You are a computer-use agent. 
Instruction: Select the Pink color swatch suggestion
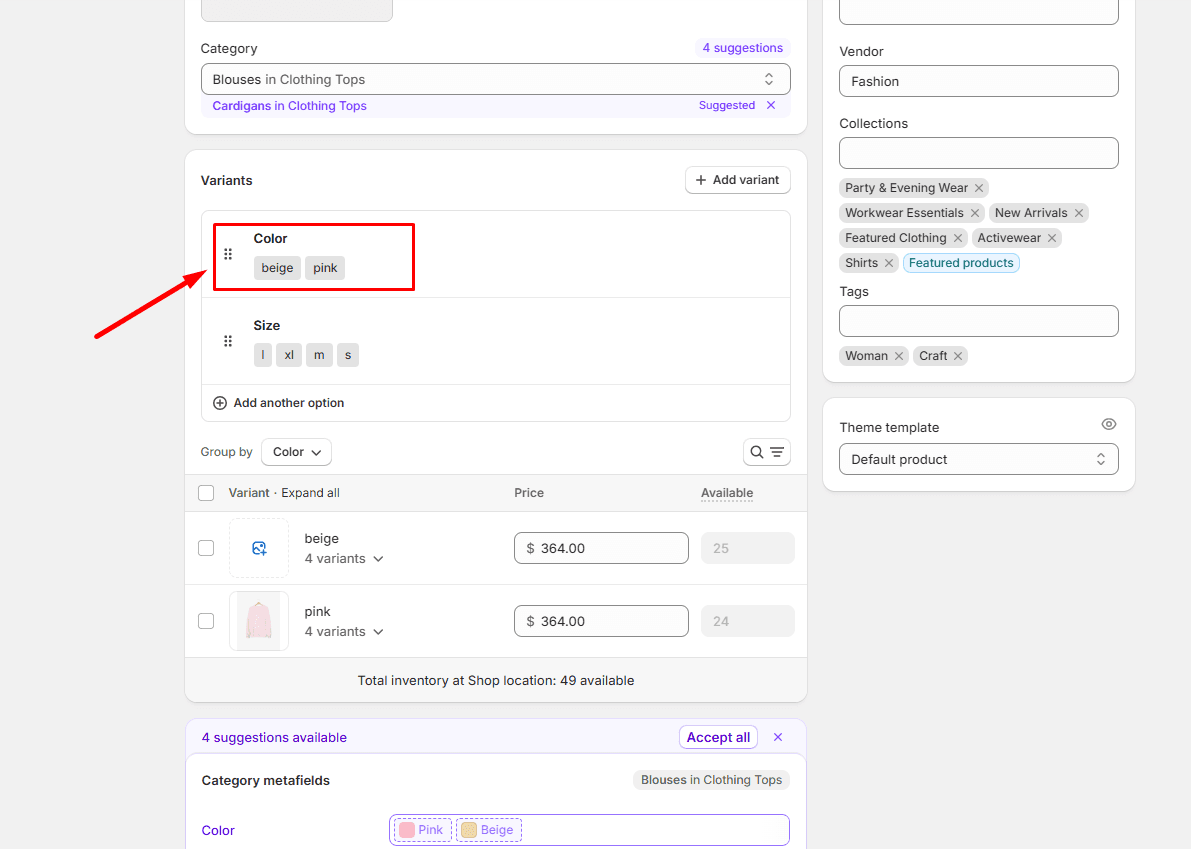[x=422, y=830]
